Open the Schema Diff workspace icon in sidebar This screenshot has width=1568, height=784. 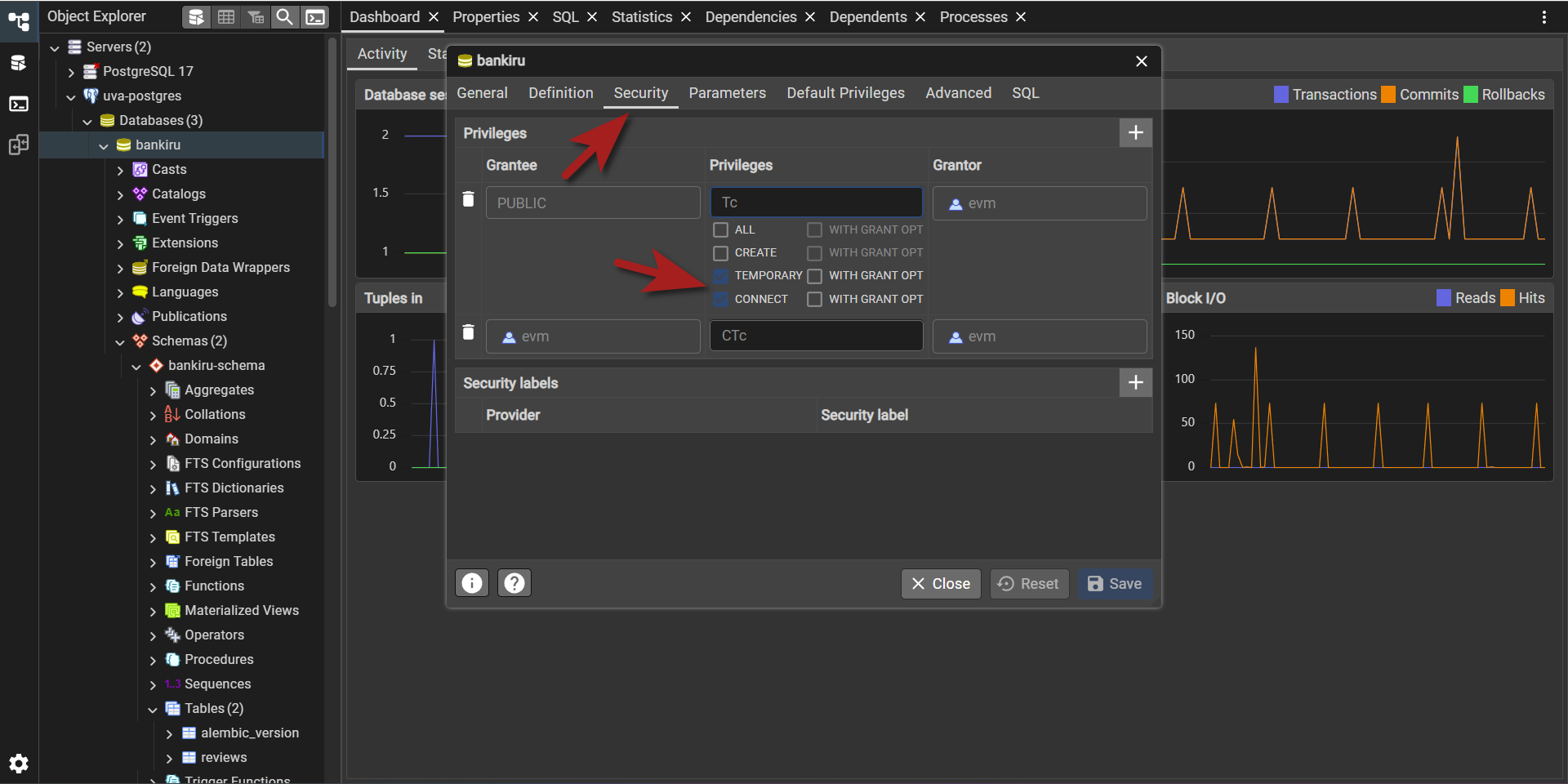19,145
